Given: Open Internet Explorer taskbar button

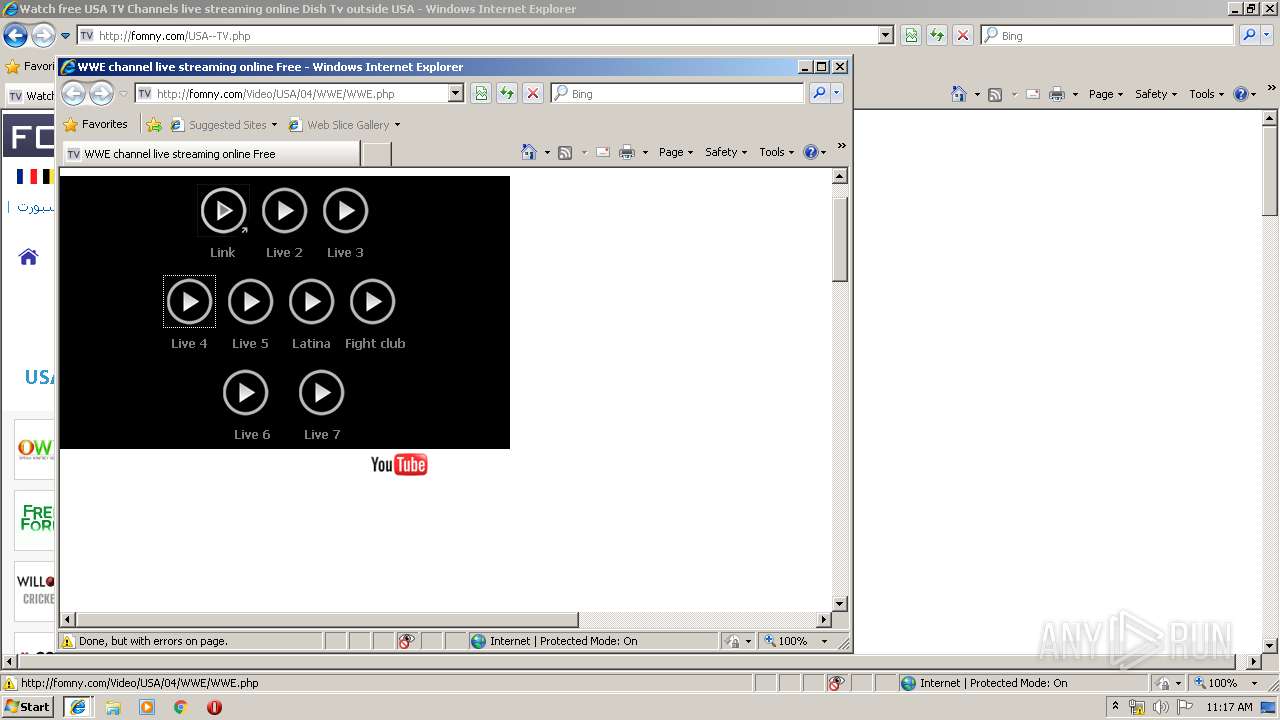Looking at the screenshot, I should click(x=78, y=707).
